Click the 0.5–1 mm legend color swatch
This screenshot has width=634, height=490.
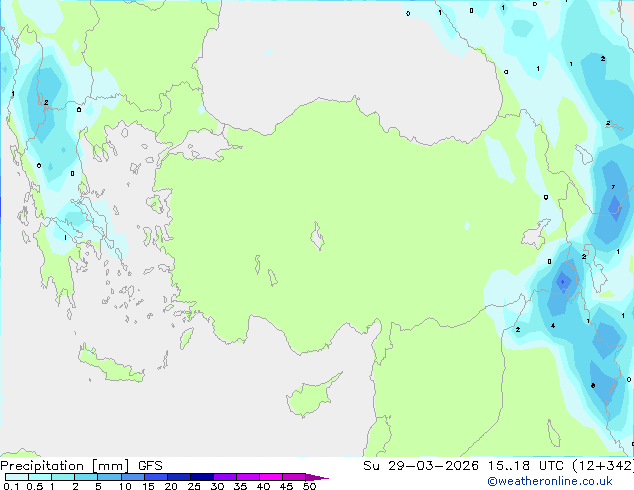[x=40, y=477]
